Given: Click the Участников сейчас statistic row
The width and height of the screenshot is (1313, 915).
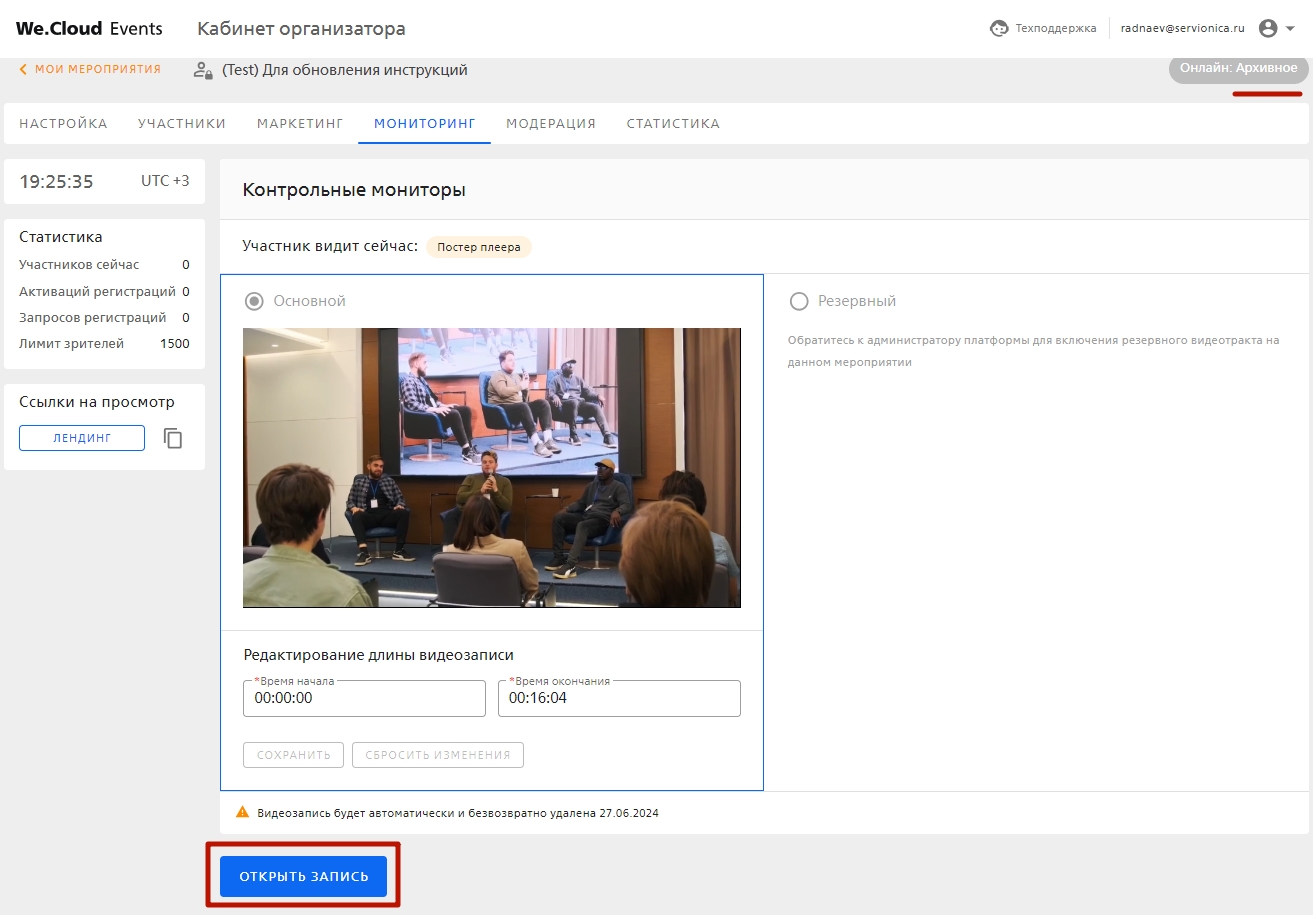Looking at the screenshot, I should point(104,265).
